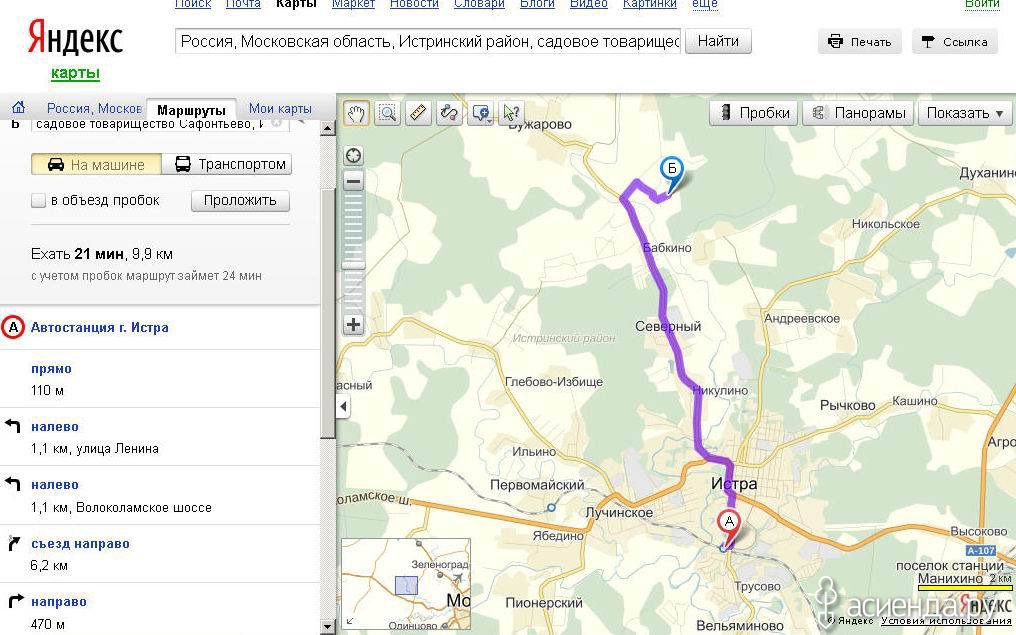Focus the main address search field
Screen dimensions: 1016x635
428,41
